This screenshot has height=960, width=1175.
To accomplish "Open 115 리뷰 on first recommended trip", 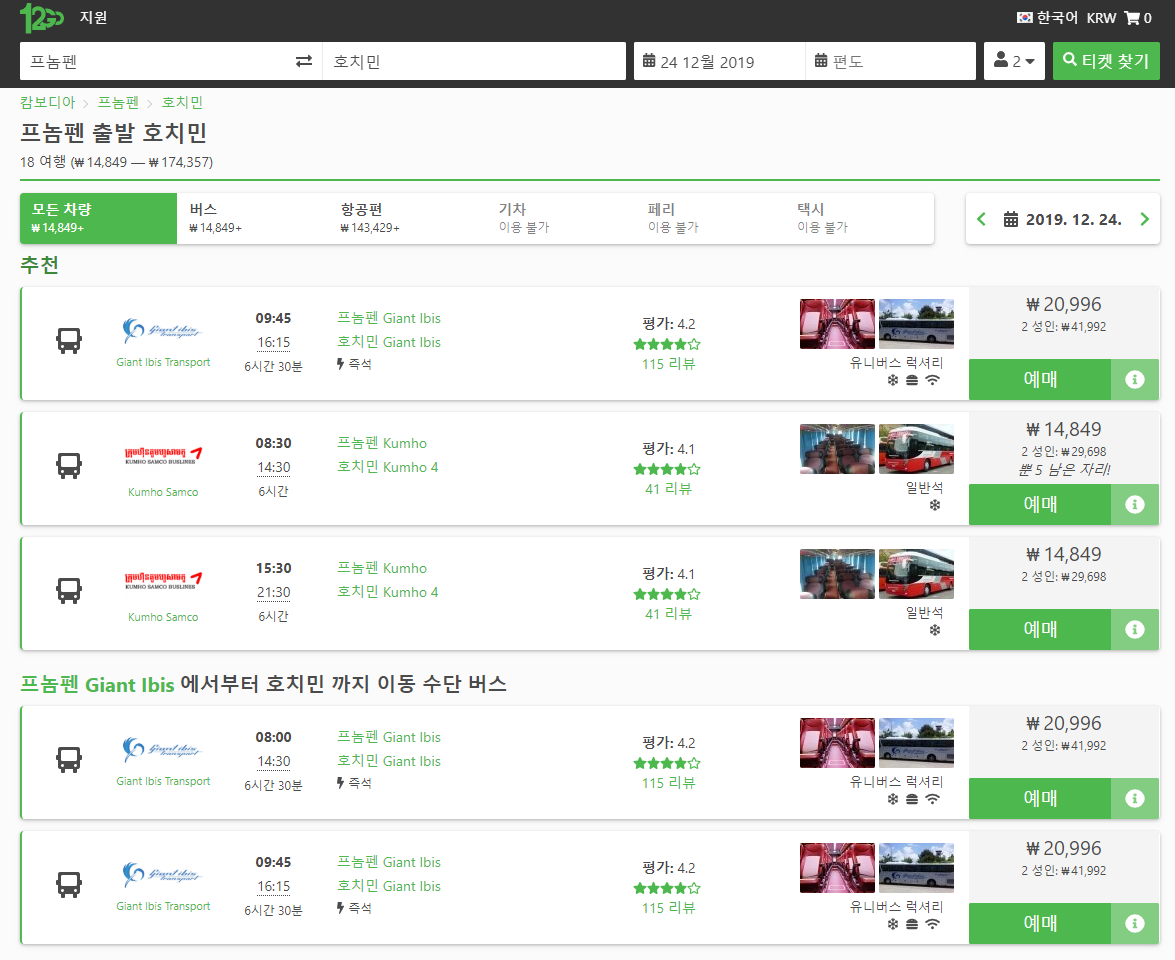I will pos(668,364).
